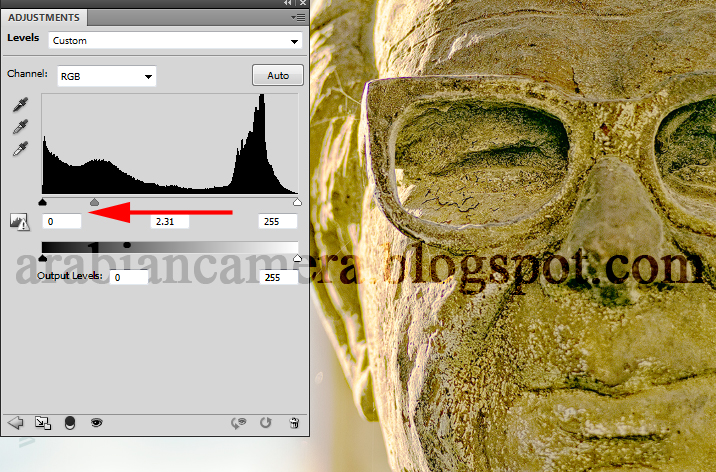Click the "Channel:" label
This screenshot has width=716, height=472.
tap(27, 73)
